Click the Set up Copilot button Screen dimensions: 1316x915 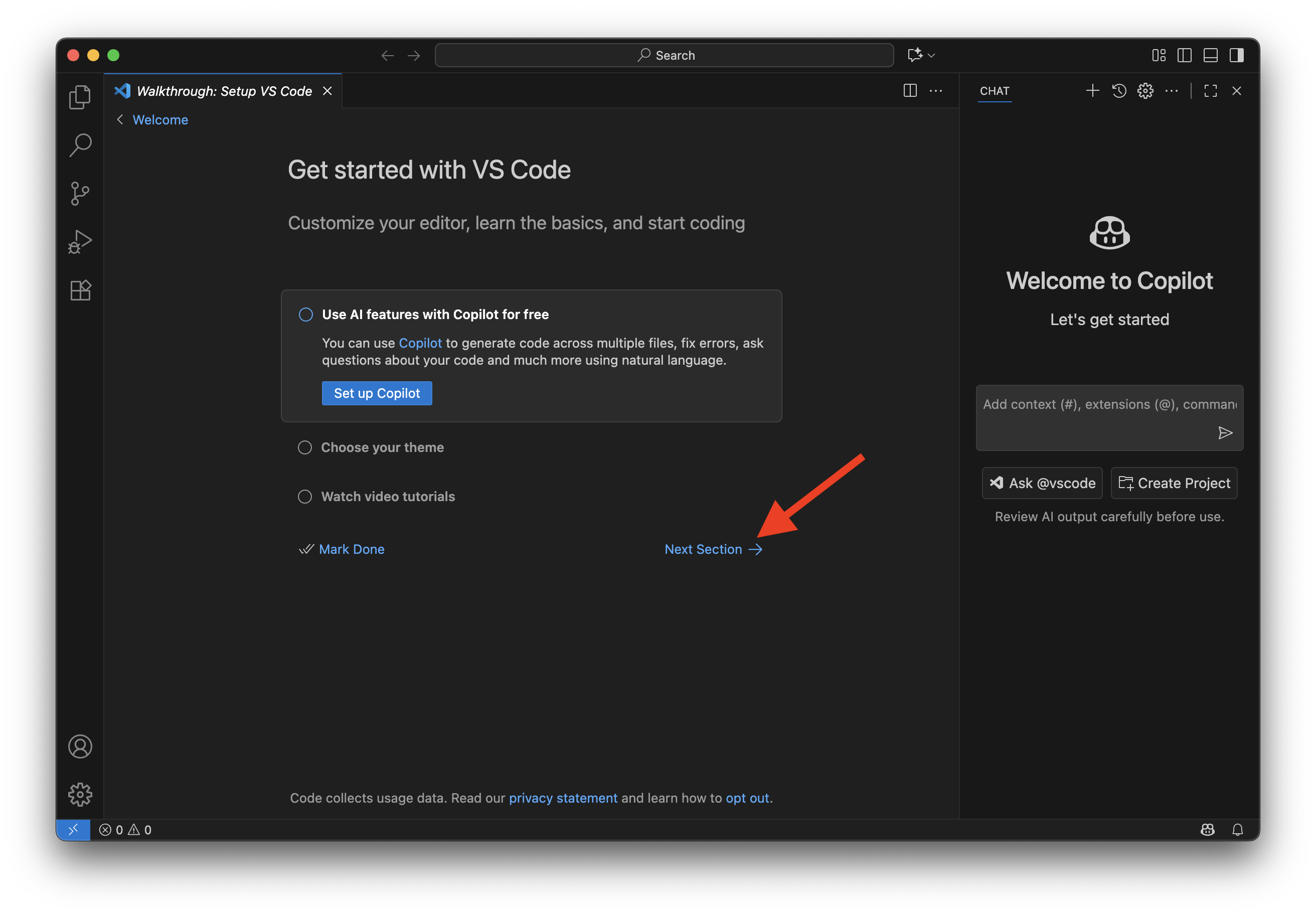(377, 393)
